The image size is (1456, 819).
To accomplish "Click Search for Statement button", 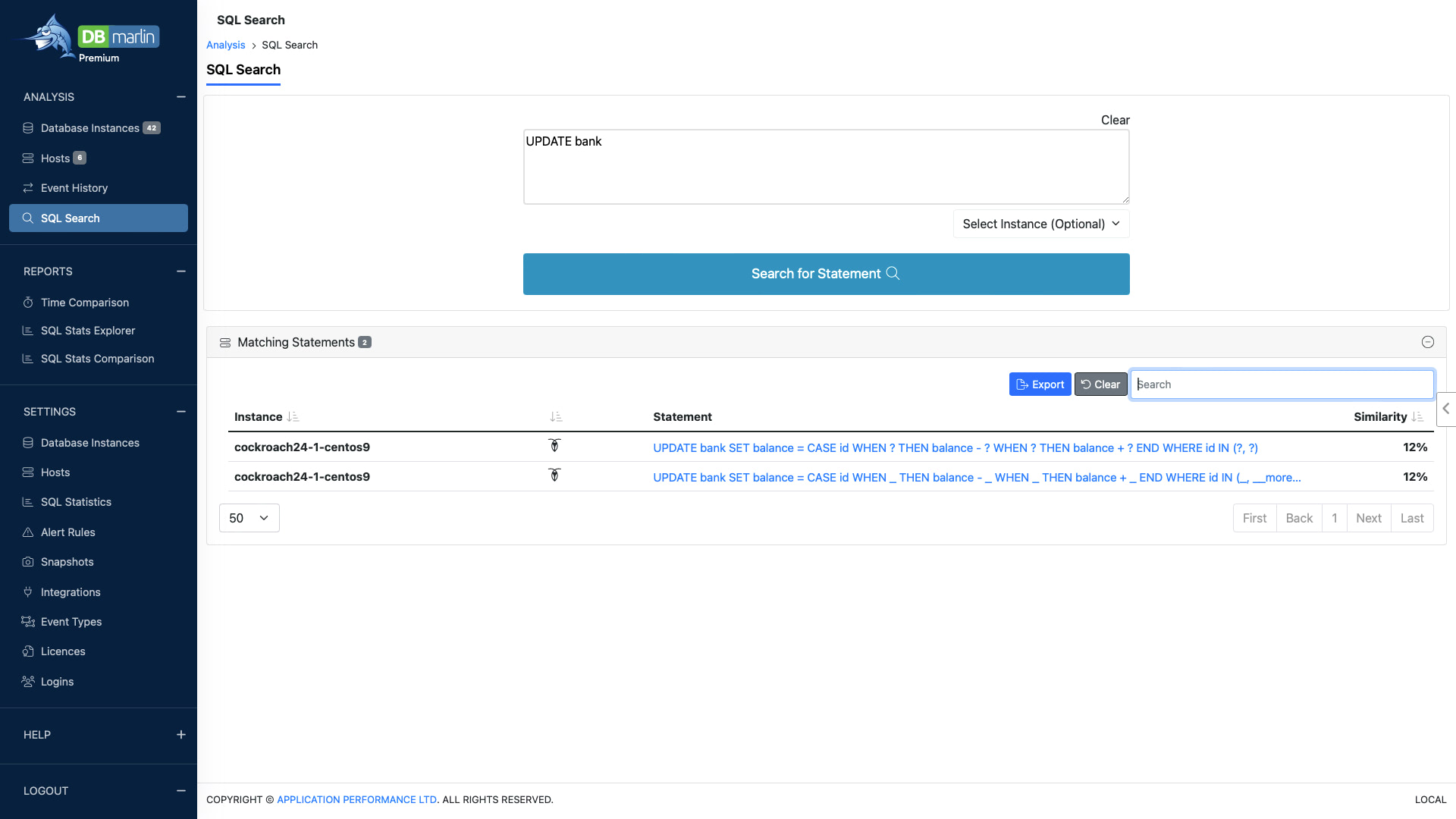I will click(826, 274).
